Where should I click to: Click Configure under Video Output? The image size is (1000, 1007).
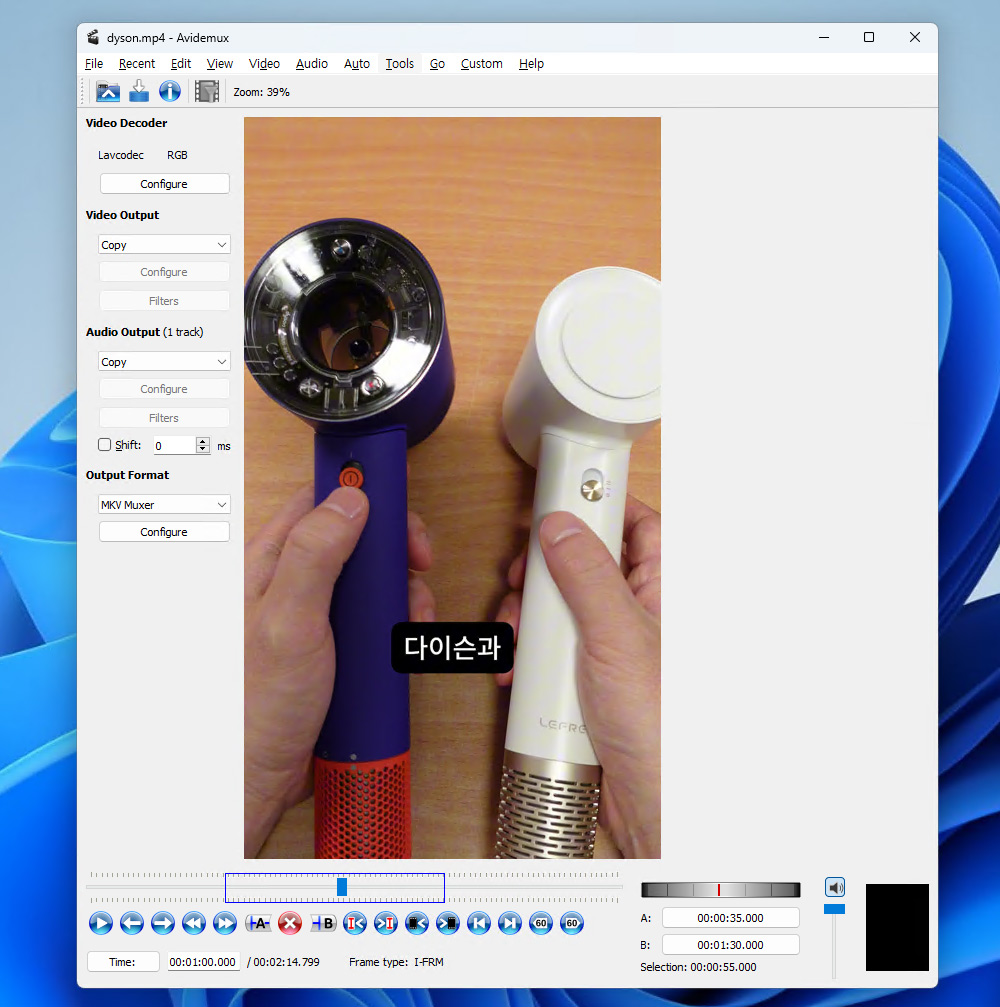[x=164, y=272]
